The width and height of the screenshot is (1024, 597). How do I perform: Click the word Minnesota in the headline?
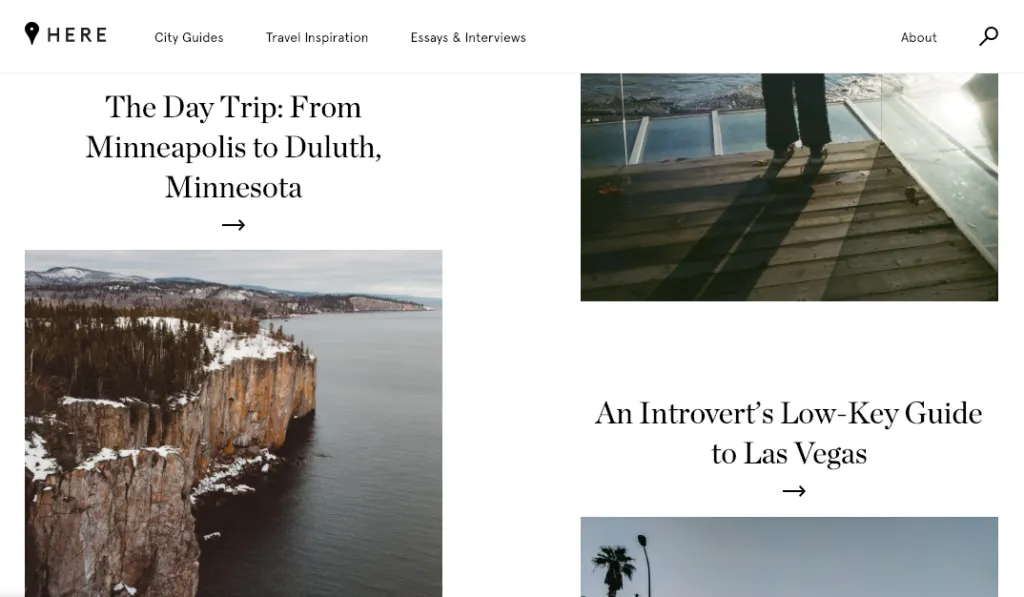(233, 187)
